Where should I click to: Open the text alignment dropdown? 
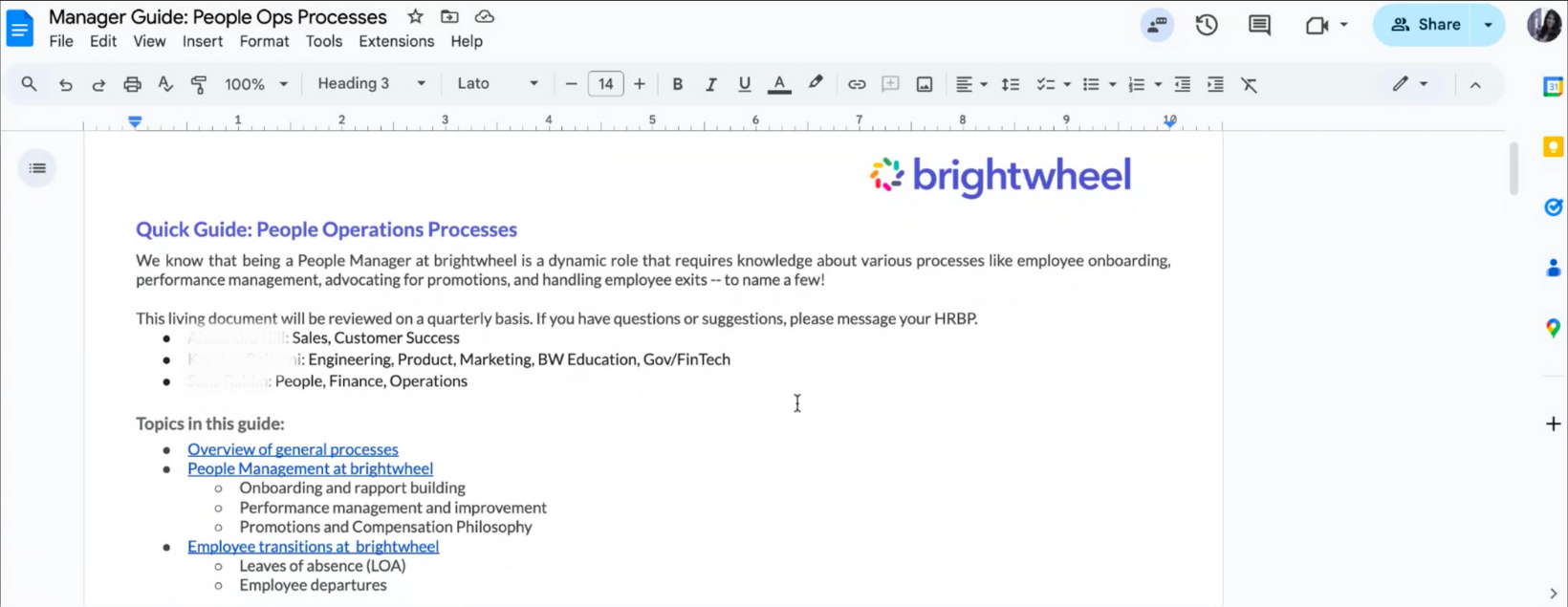coord(971,84)
